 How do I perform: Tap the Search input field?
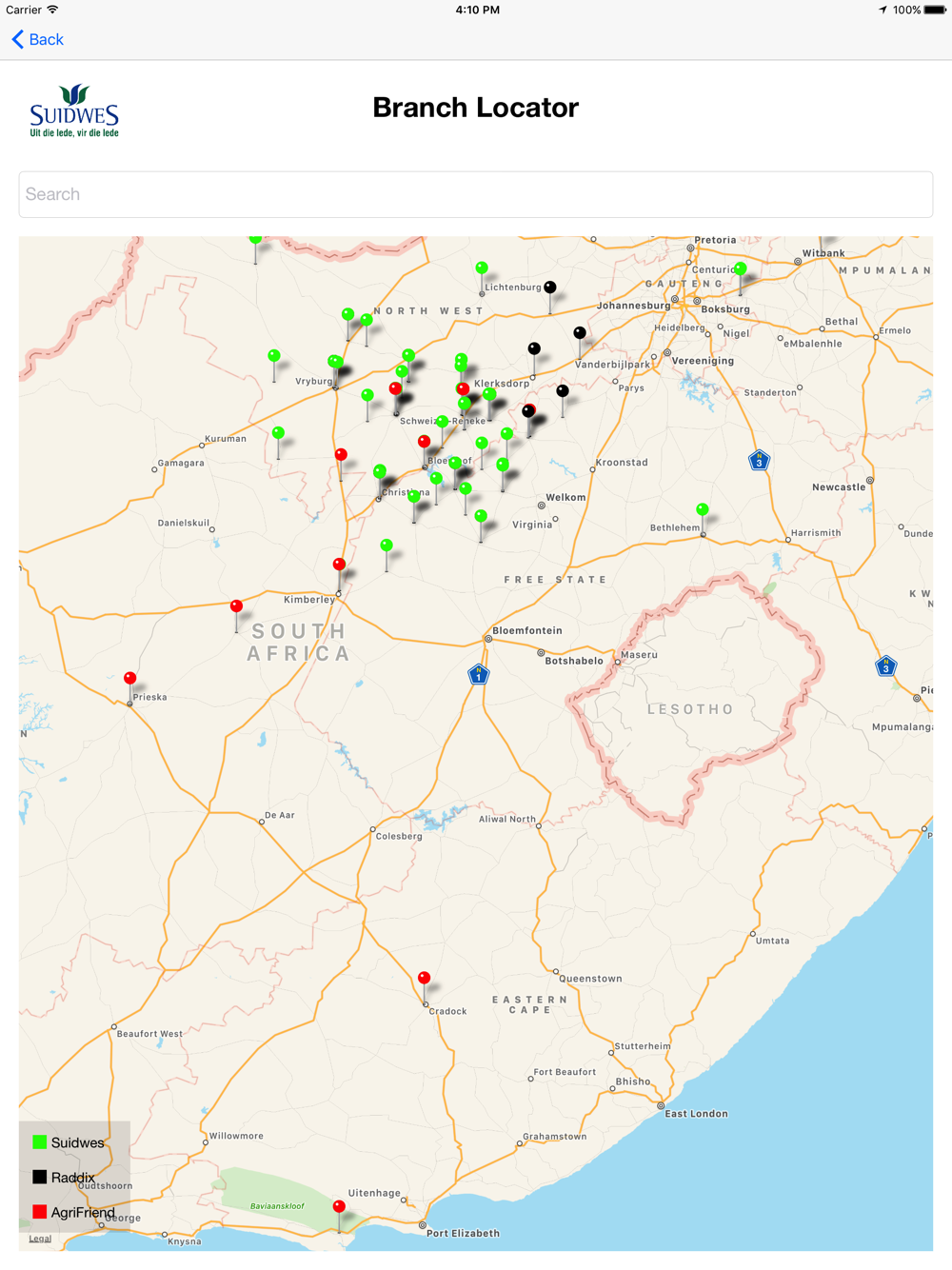tap(476, 194)
